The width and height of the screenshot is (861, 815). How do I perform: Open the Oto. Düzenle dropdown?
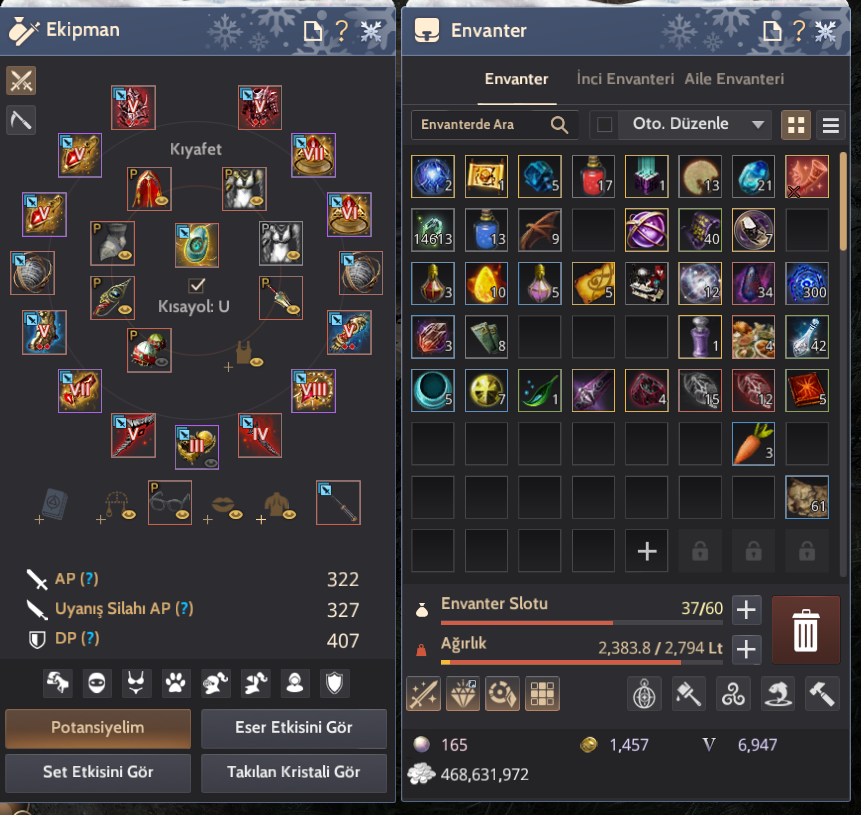pyautogui.click(x=695, y=125)
